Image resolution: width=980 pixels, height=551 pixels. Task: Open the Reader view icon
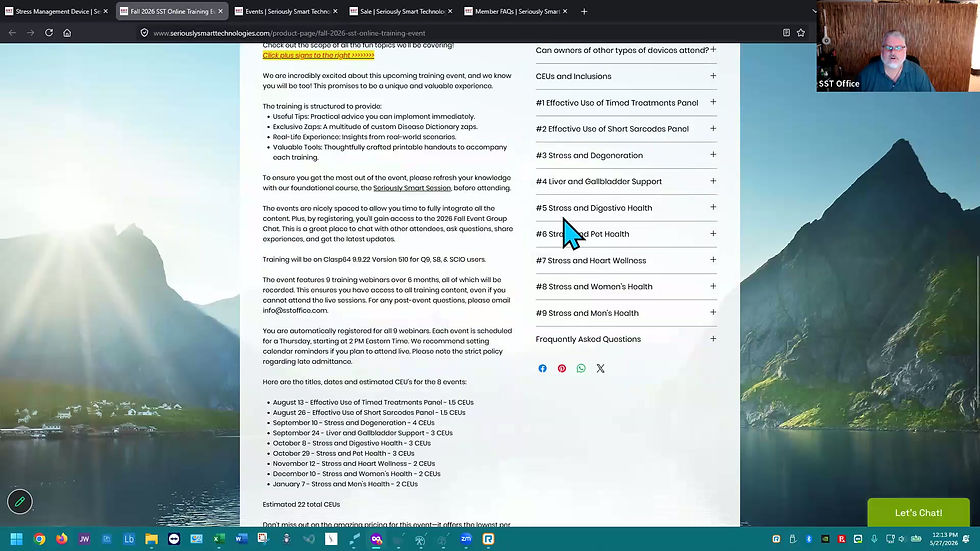point(786,32)
